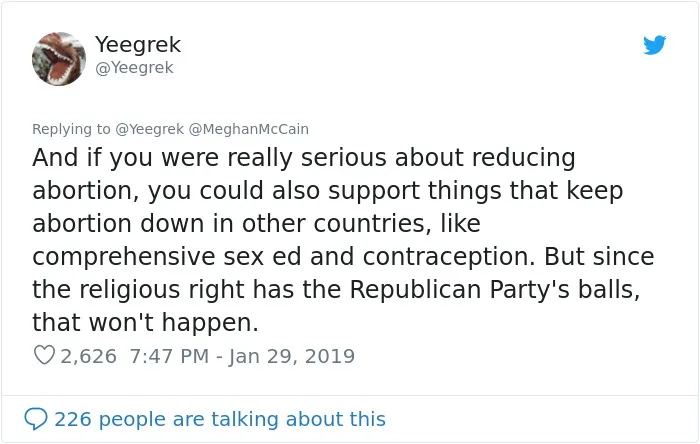Click the Twitter bird logo
The height and width of the screenshot is (444, 700).
click(x=654, y=45)
